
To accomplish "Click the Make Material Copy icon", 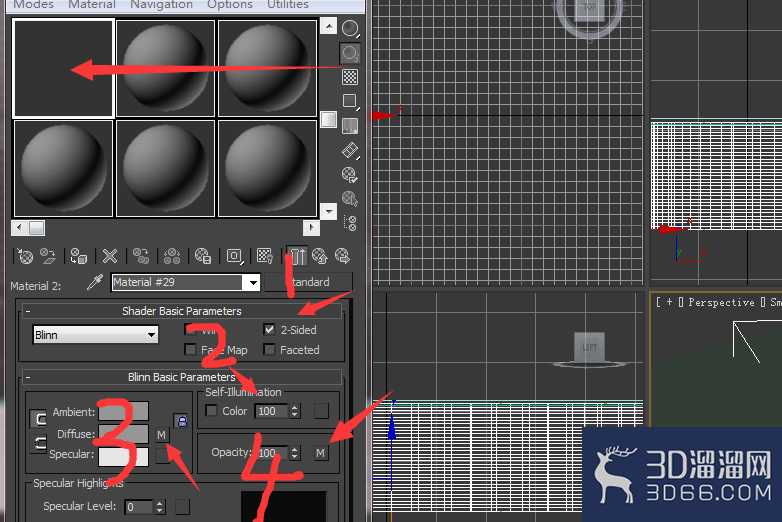I will point(141,256).
